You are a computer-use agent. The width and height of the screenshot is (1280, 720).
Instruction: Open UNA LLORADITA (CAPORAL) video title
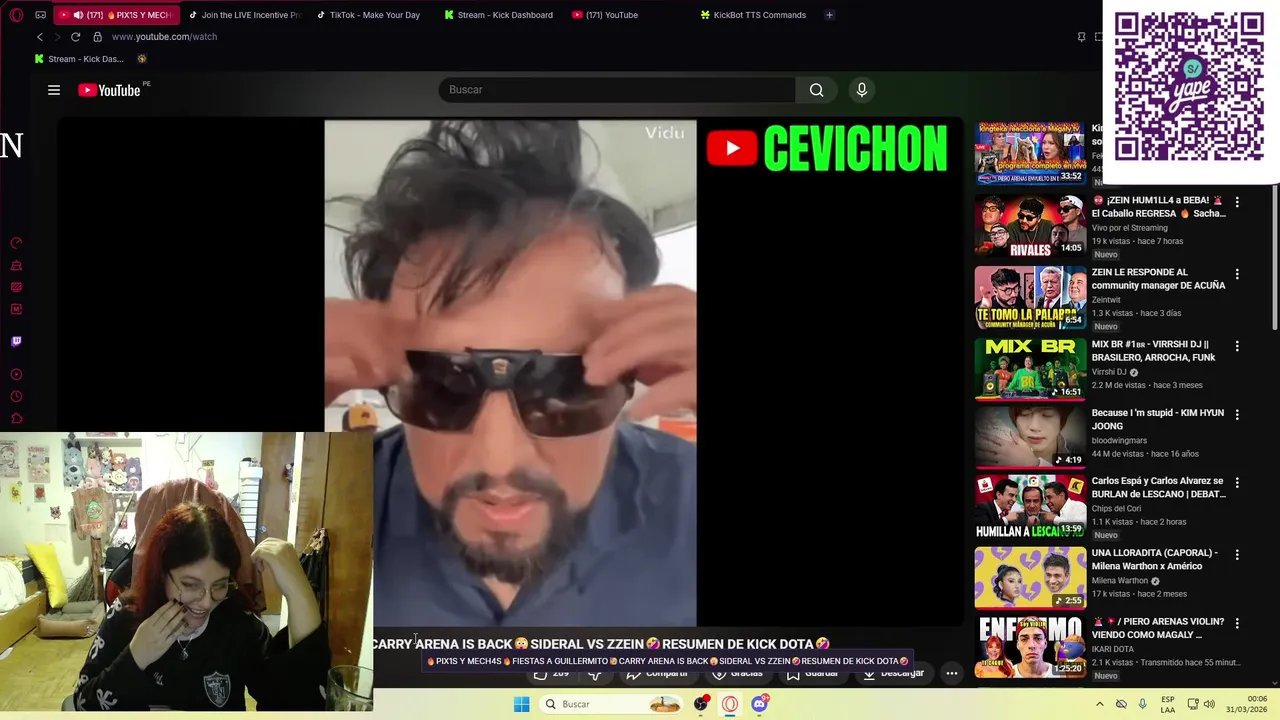click(1154, 559)
